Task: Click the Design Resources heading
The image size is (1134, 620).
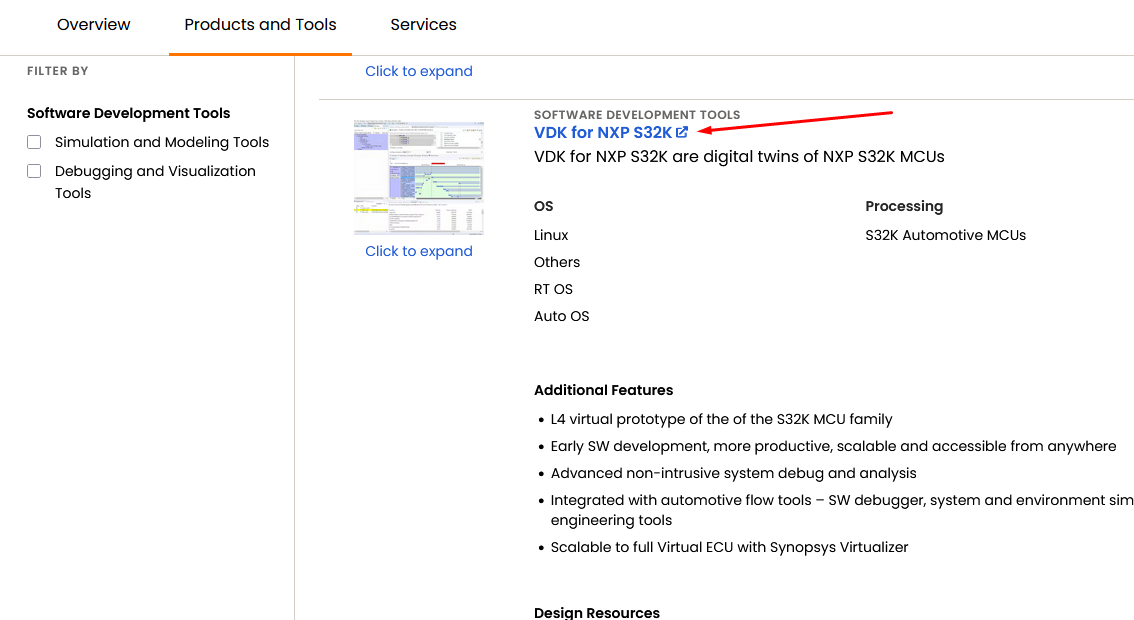Action: (597, 612)
